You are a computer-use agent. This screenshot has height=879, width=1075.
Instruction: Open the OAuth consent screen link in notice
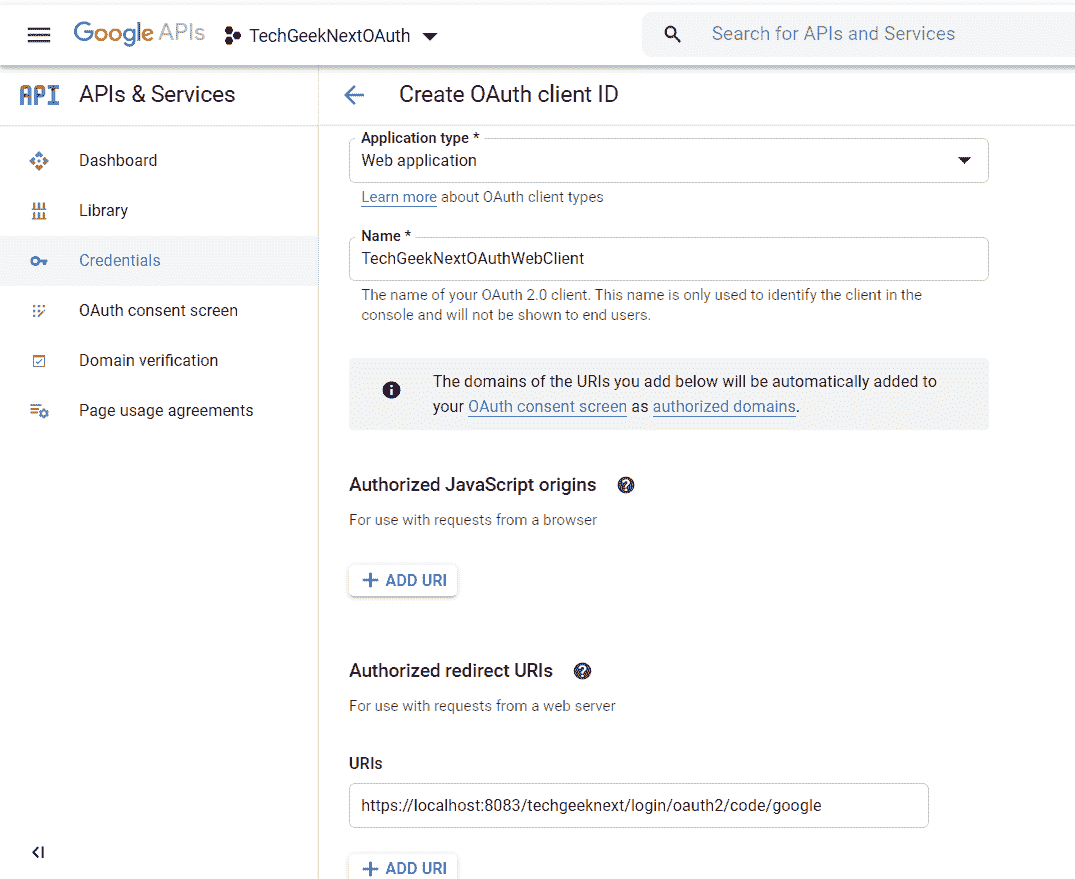coord(547,407)
